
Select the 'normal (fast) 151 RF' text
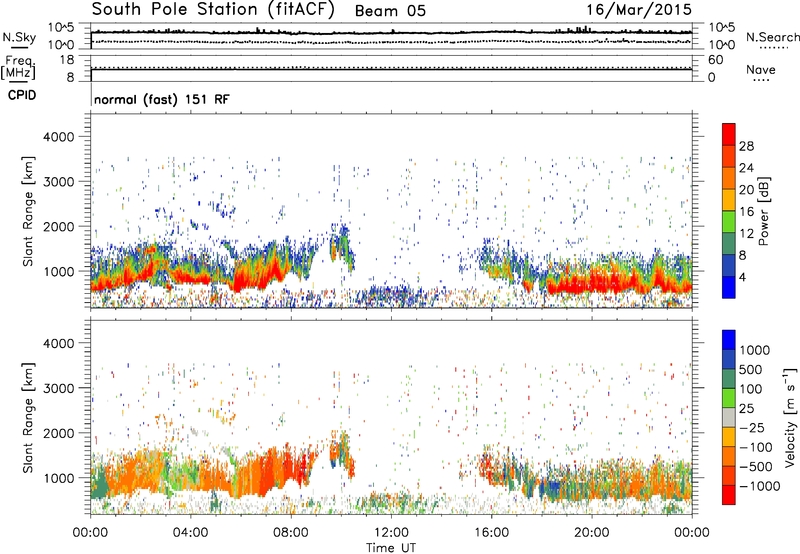pyautogui.click(x=162, y=99)
